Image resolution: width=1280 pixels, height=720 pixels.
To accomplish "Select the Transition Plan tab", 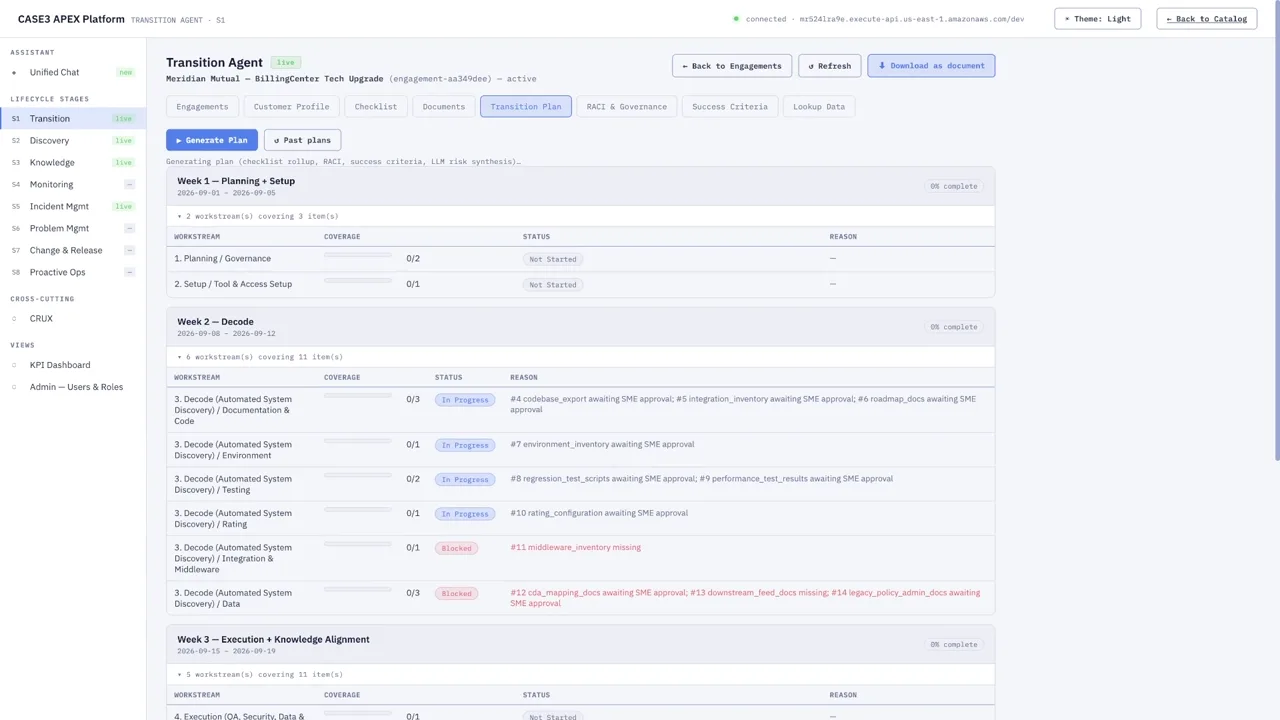I will 526,106.
